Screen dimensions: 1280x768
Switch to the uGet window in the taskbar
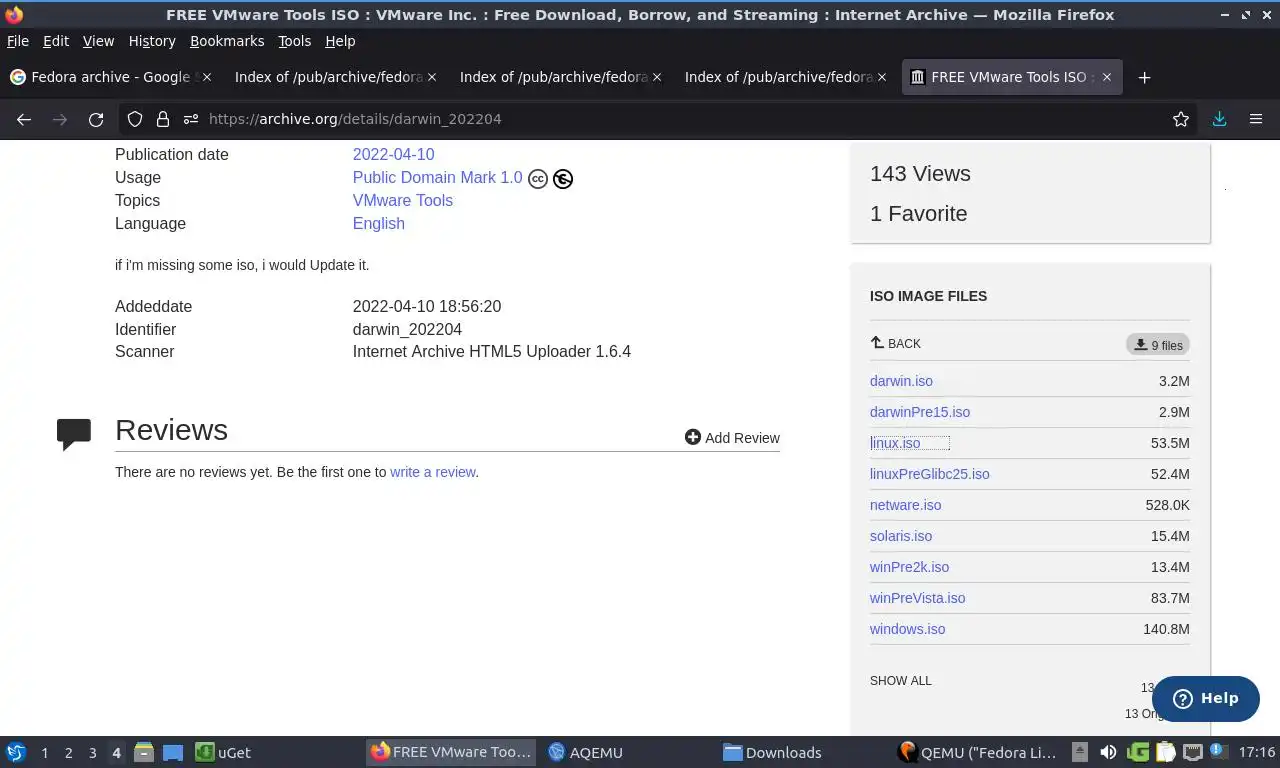coord(223,752)
